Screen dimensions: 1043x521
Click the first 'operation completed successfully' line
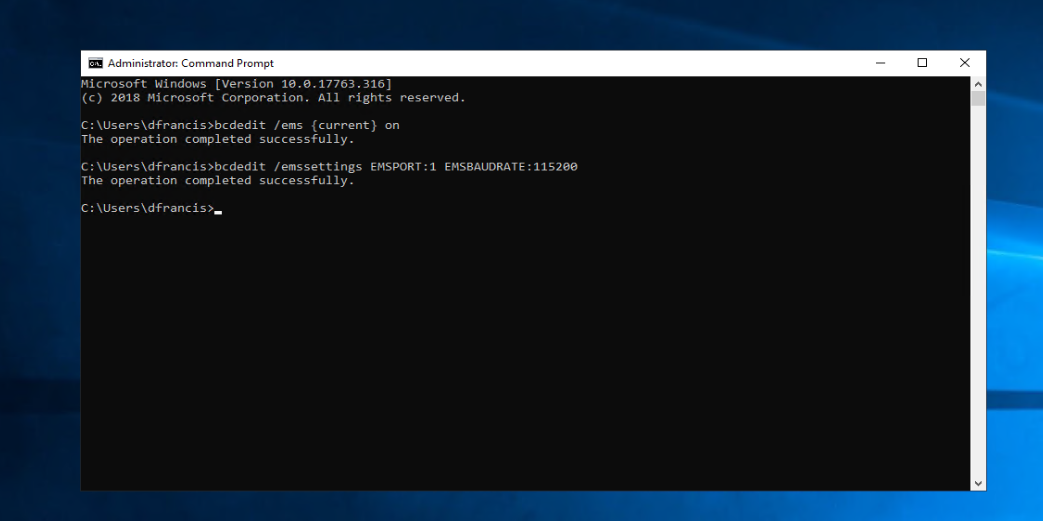click(218, 139)
